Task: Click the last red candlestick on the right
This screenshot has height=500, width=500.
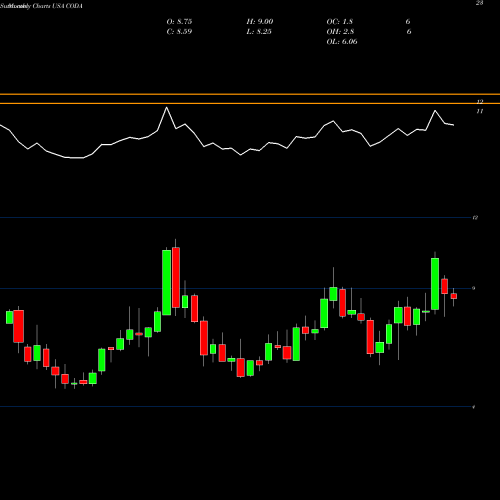Action: (x=454, y=296)
